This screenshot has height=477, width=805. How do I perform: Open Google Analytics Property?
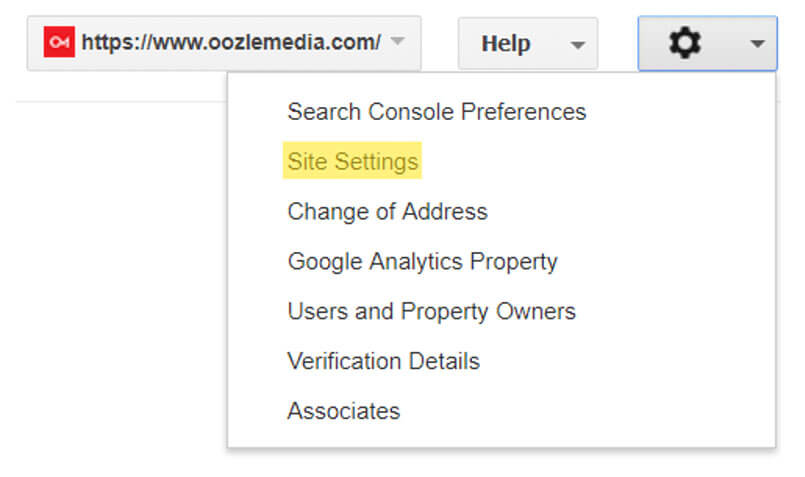pyautogui.click(x=422, y=261)
